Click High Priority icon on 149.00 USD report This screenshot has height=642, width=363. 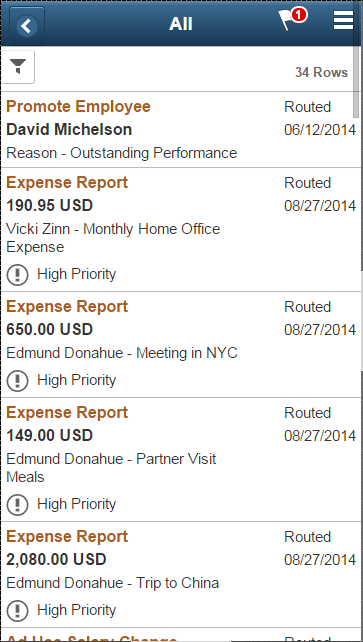[x=17, y=504]
